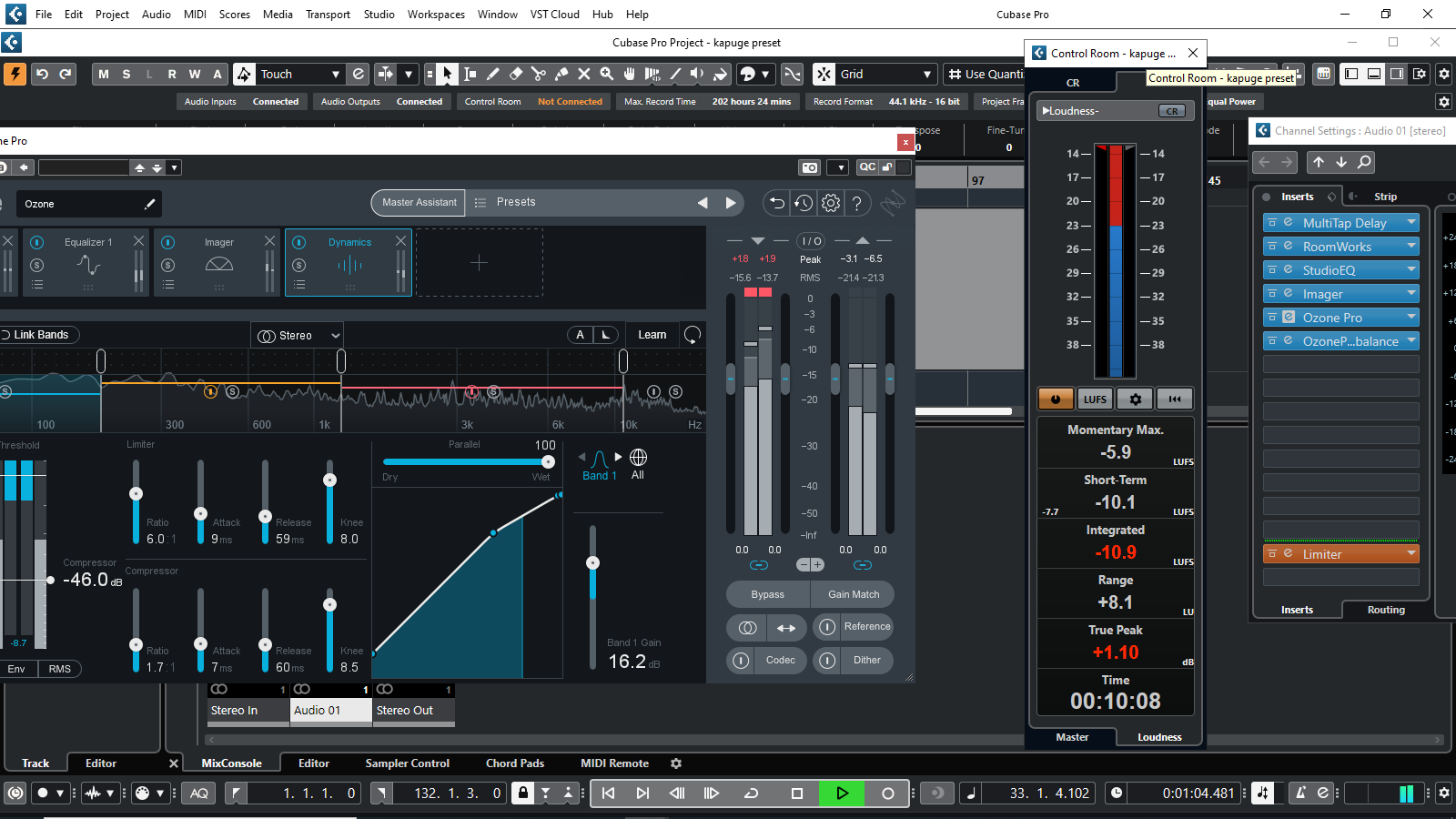Click the LUFS unit button
The width and height of the screenshot is (1456, 819).
(x=1095, y=399)
